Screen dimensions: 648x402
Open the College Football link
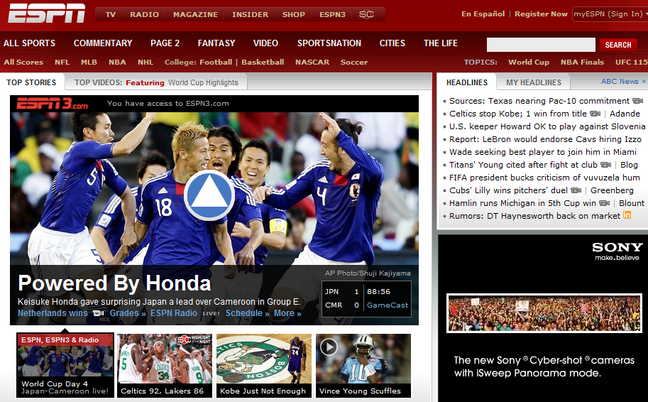pos(216,62)
